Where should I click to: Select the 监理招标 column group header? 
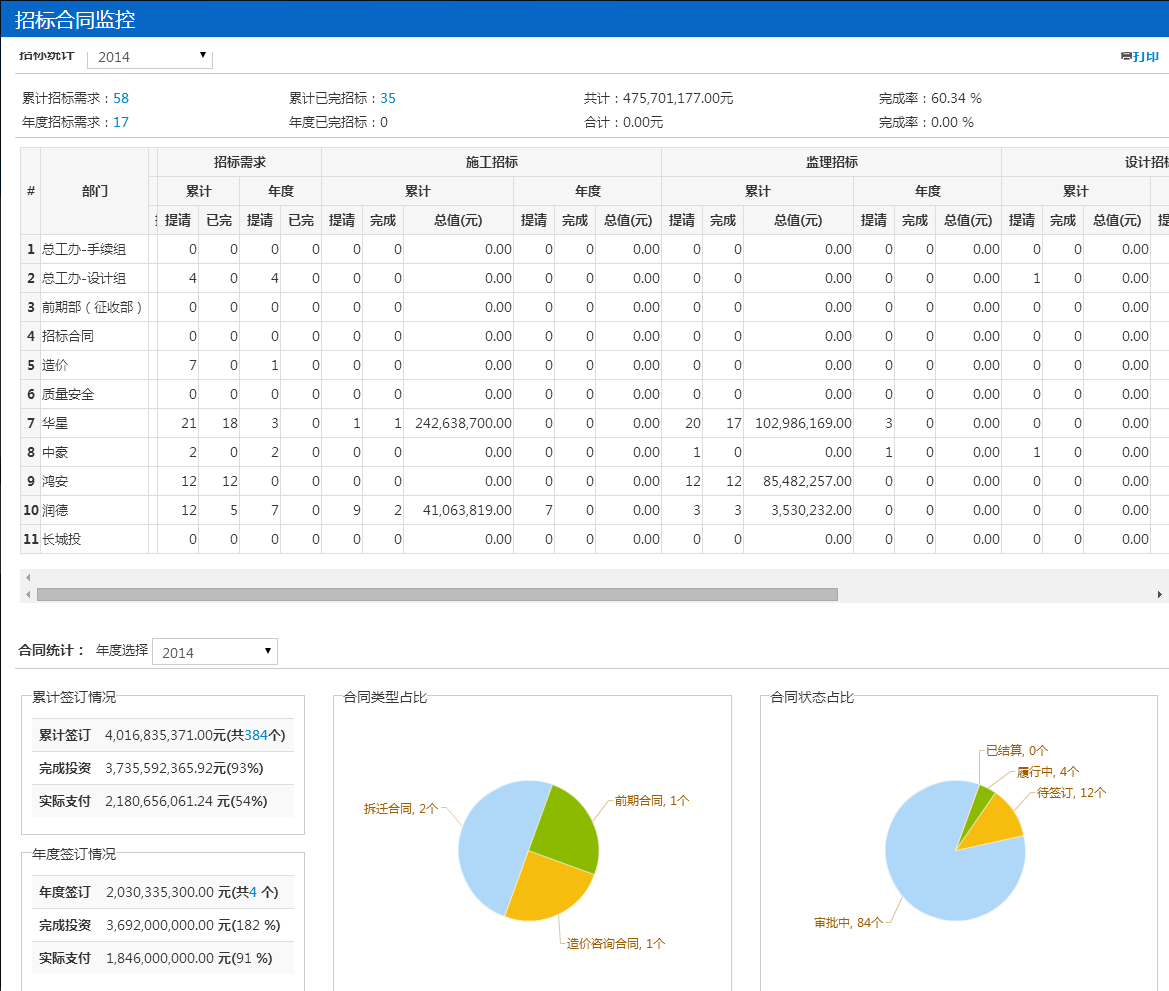click(831, 162)
